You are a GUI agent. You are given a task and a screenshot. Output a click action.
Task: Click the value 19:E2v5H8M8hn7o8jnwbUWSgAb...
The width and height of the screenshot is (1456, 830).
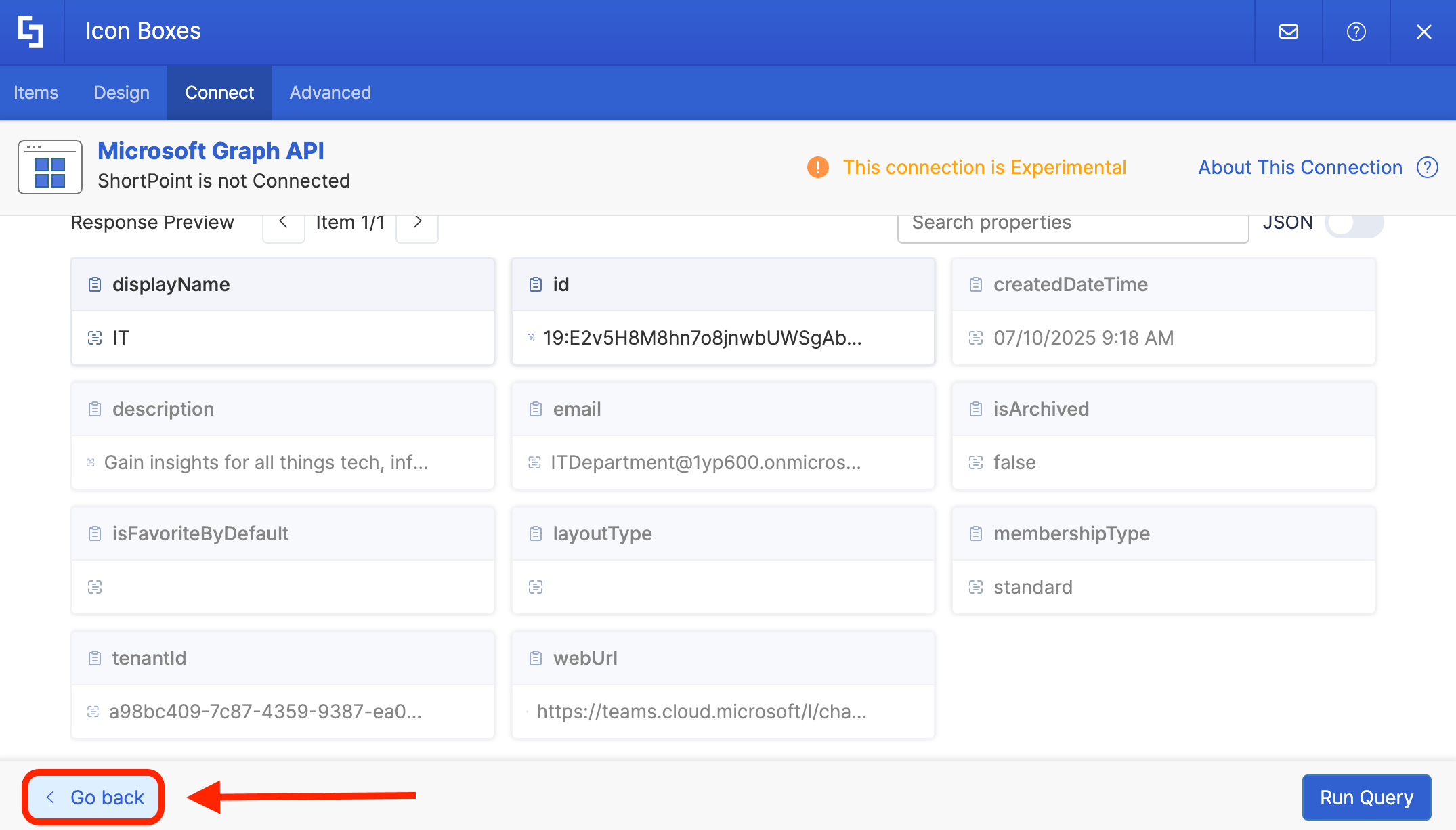pos(702,338)
